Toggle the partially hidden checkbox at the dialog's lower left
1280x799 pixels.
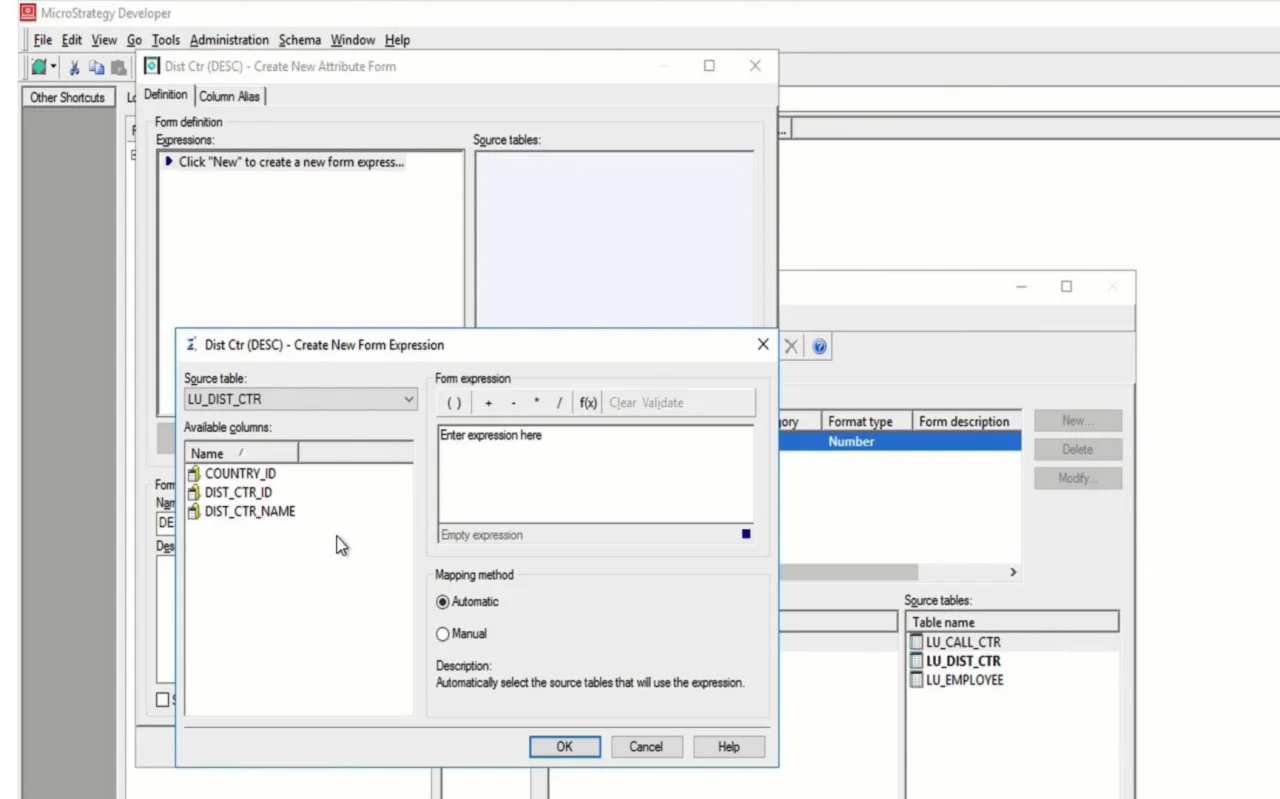[162, 700]
